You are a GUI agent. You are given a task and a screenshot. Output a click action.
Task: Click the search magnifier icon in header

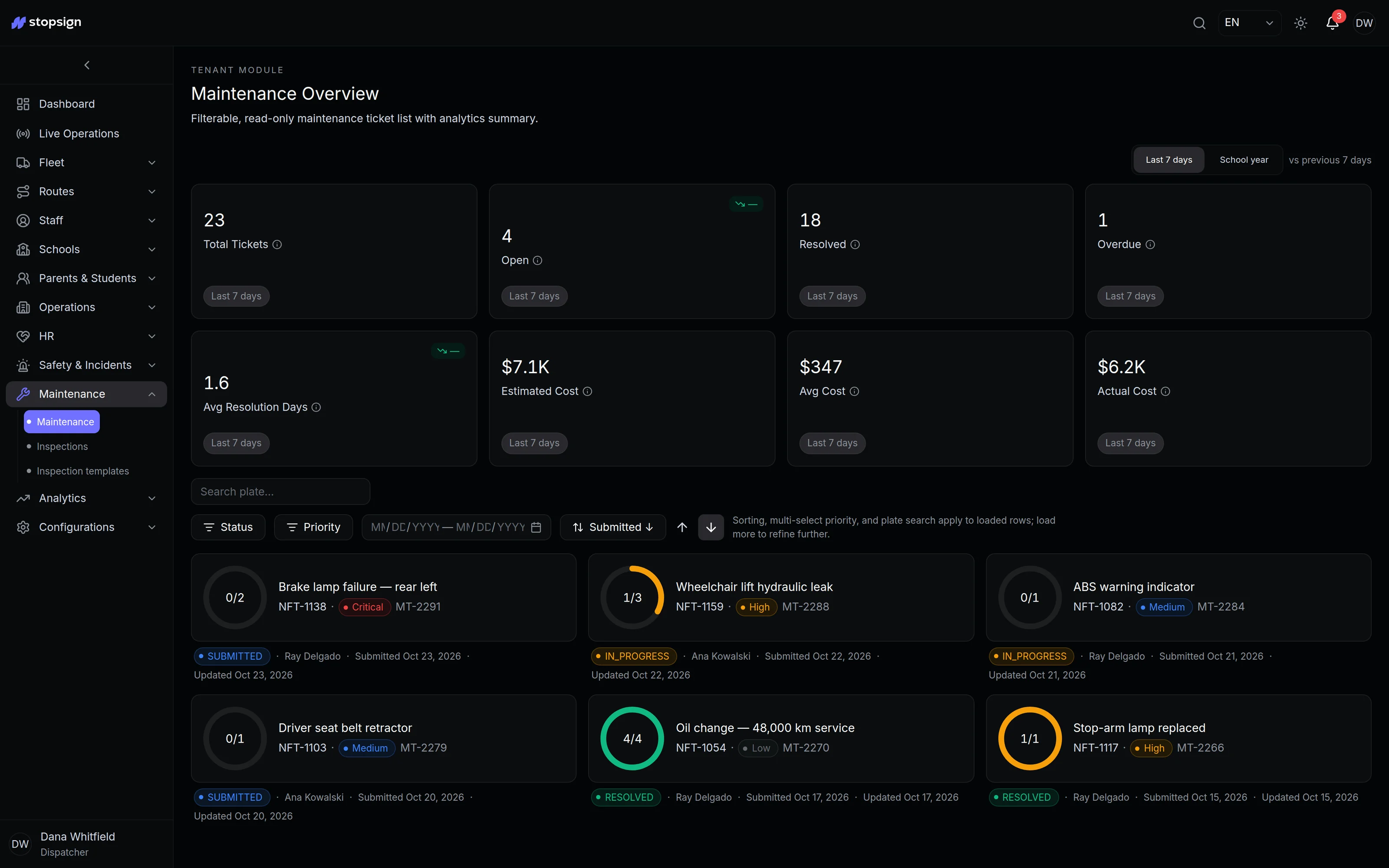pyautogui.click(x=1199, y=23)
